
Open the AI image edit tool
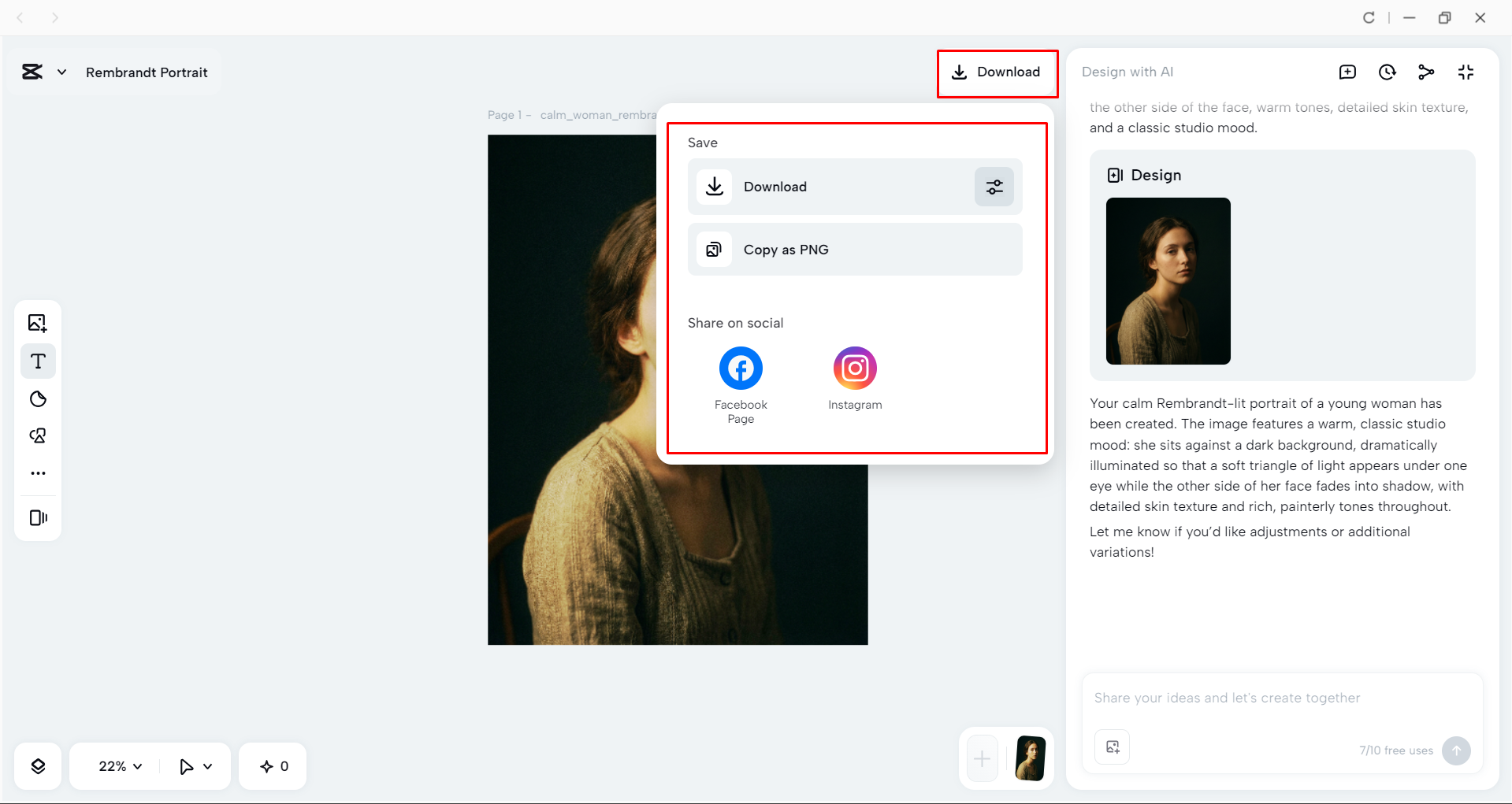[x=38, y=436]
